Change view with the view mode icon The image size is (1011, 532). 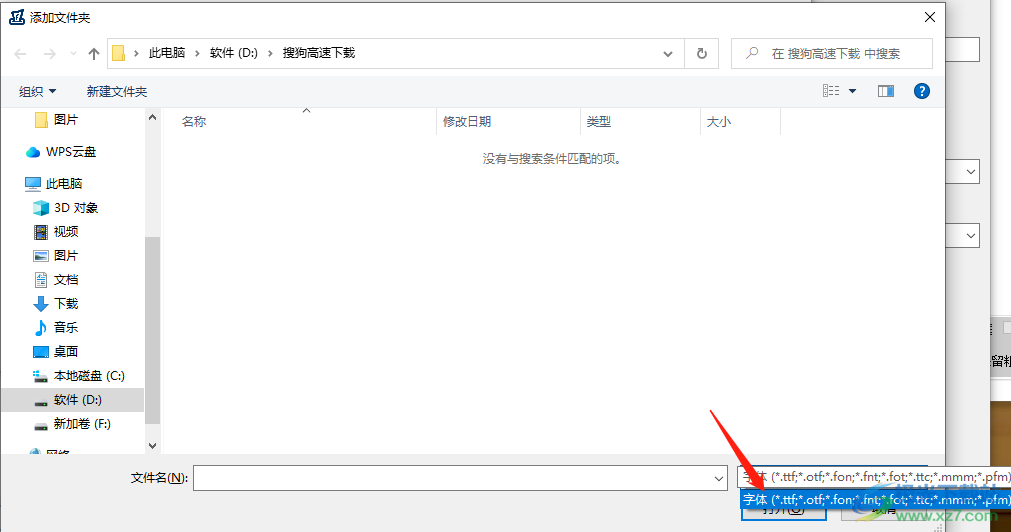(x=831, y=91)
